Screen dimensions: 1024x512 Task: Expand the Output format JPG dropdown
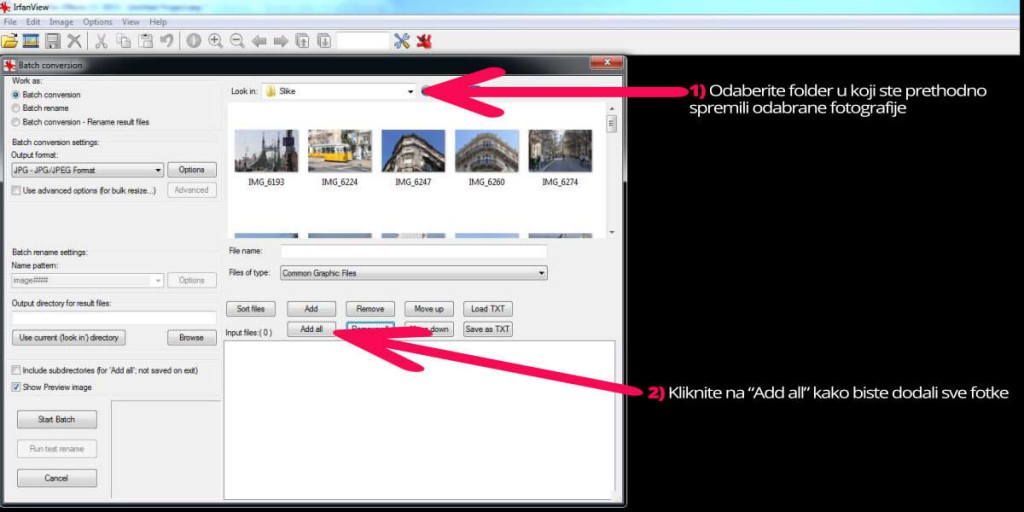point(158,170)
